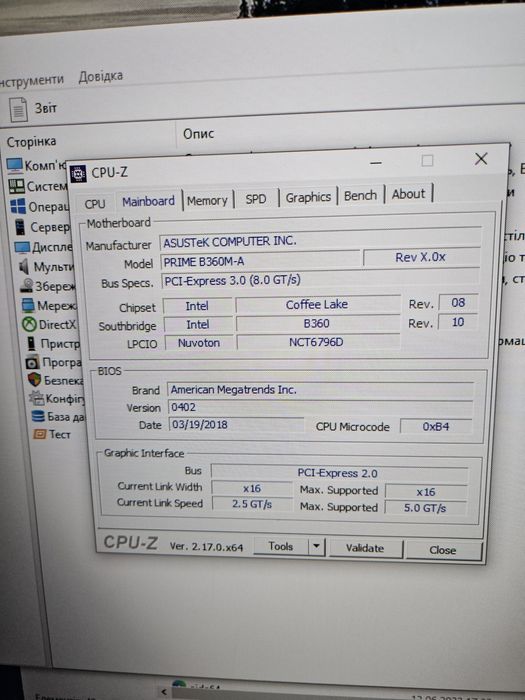Click the BIOS Brand American Megatrends field
Image resolution: width=525 pixels, height=700 pixels.
pyautogui.click(x=320, y=389)
